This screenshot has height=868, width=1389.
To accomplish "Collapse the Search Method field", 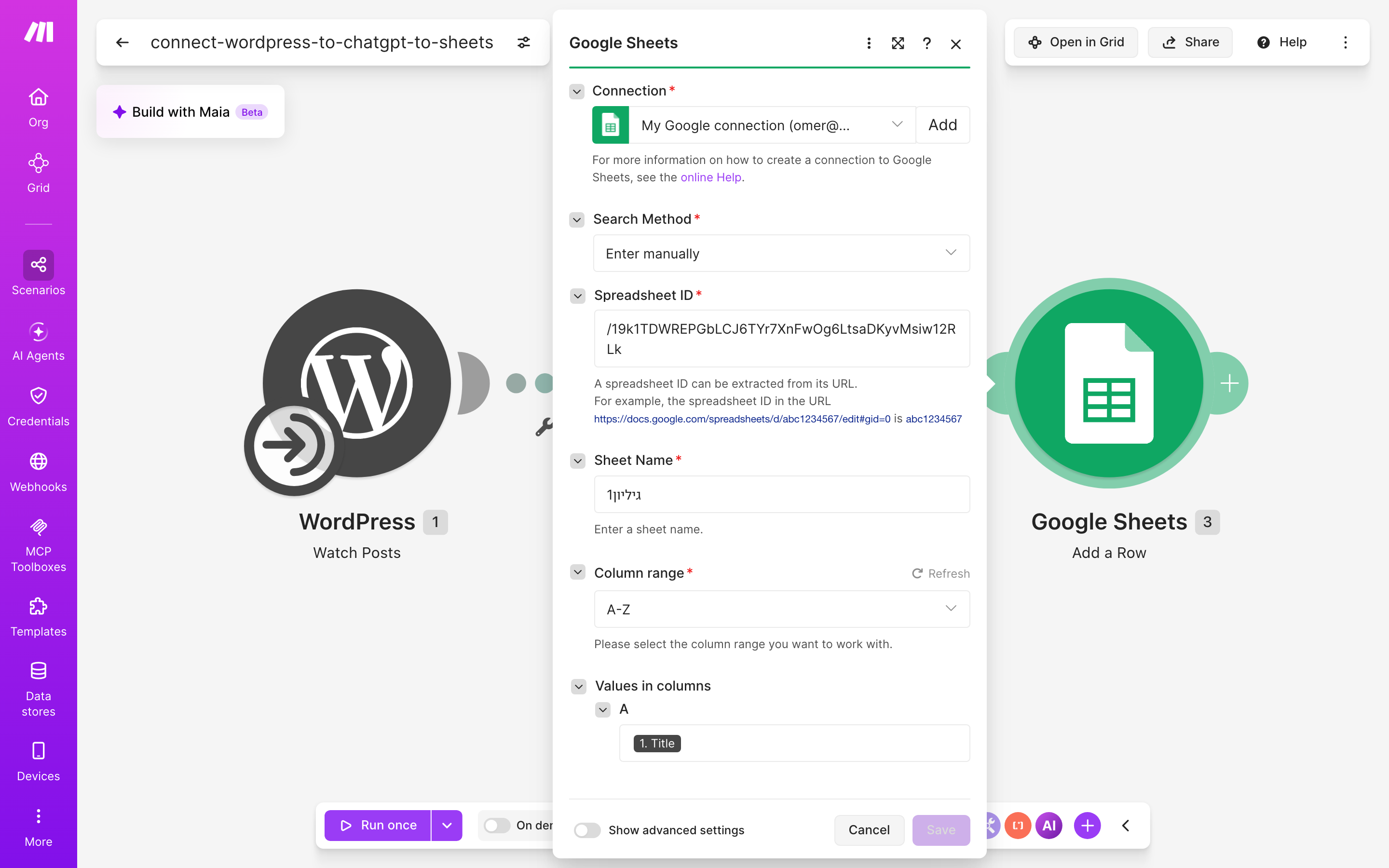I will tap(577, 219).
